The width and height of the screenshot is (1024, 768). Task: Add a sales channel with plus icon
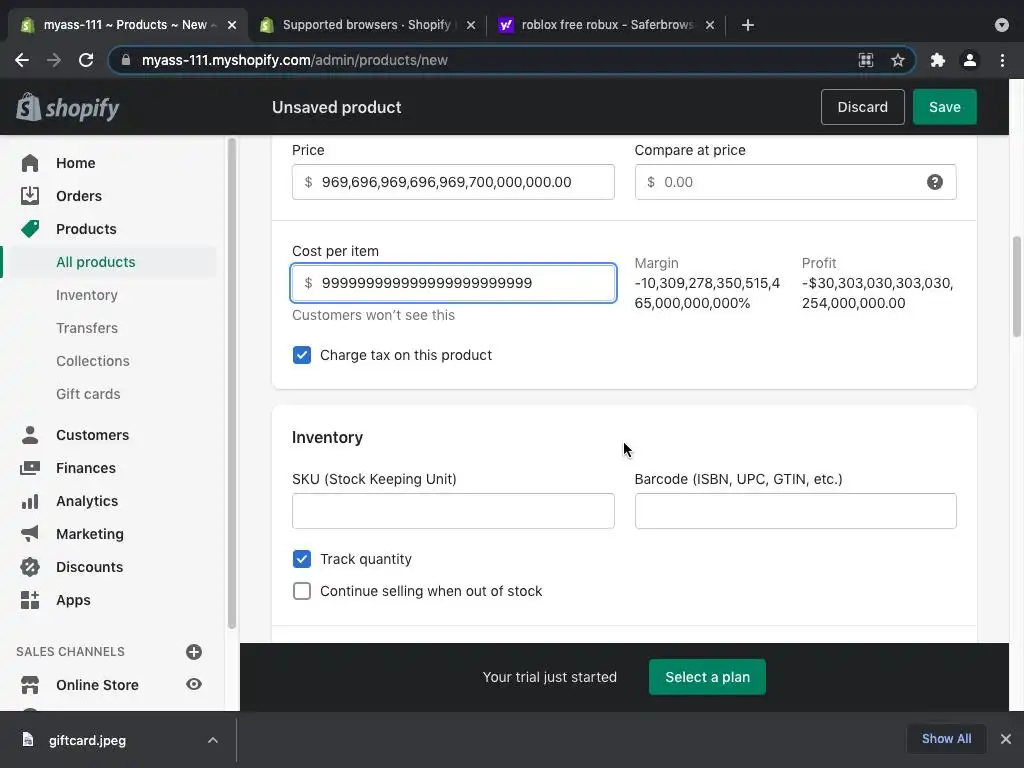pyautogui.click(x=194, y=652)
